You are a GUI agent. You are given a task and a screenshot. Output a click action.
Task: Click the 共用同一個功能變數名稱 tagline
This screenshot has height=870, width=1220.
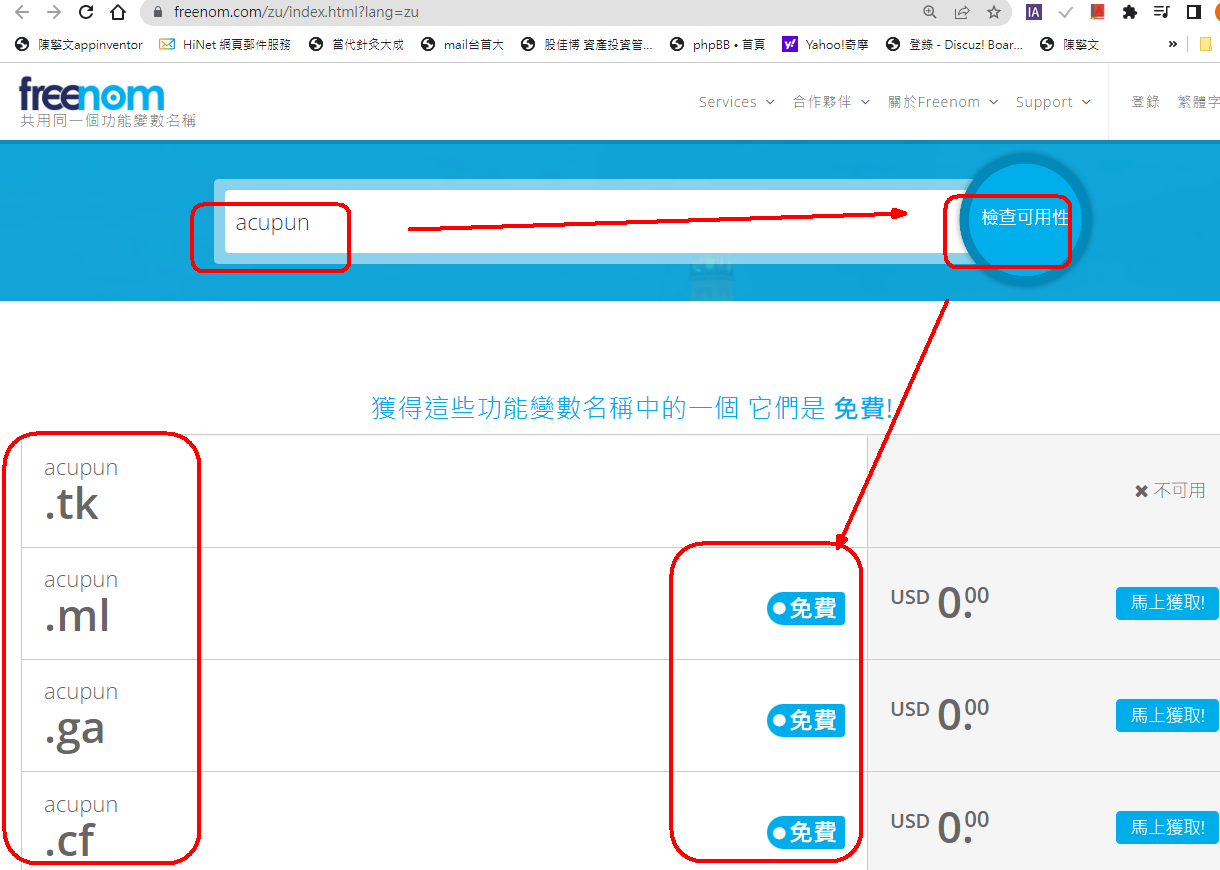[x=108, y=121]
